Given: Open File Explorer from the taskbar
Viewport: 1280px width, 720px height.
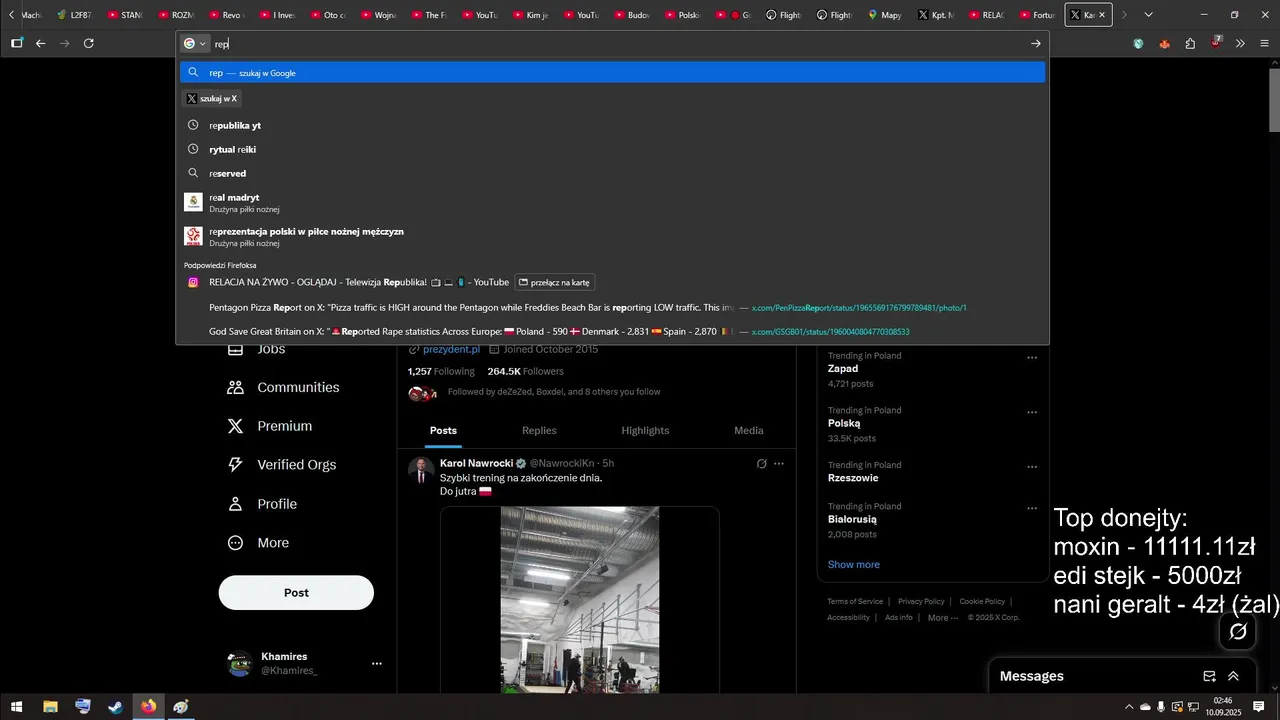Looking at the screenshot, I should tap(50, 707).
